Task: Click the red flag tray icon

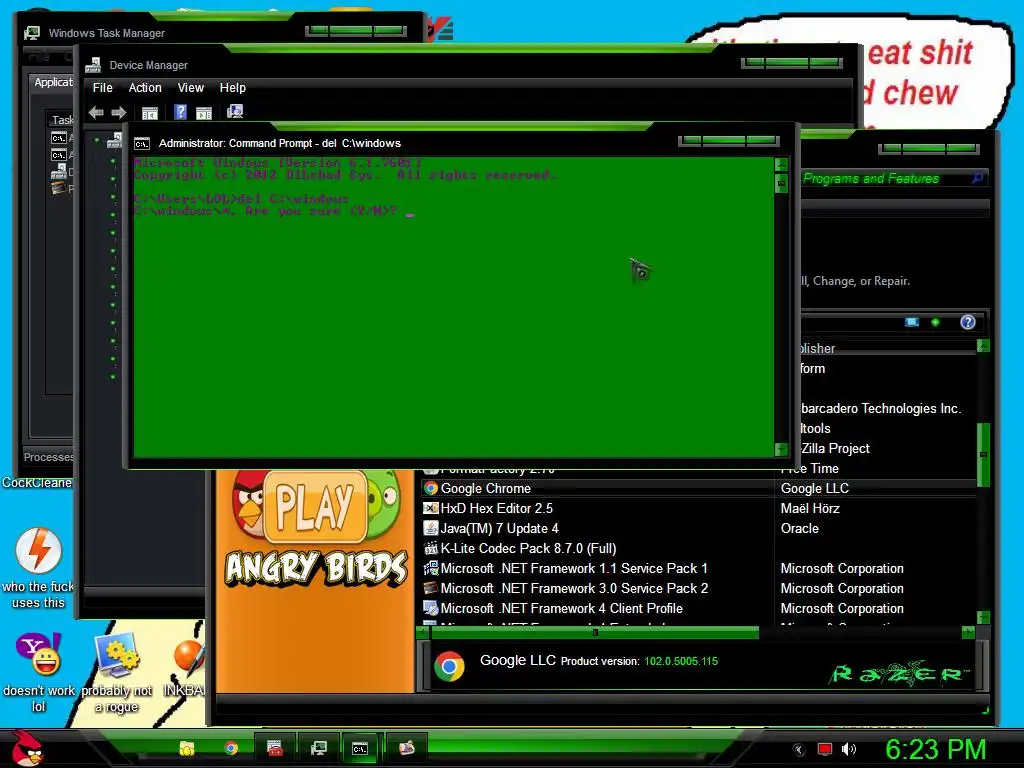Action: pos(824,749)
